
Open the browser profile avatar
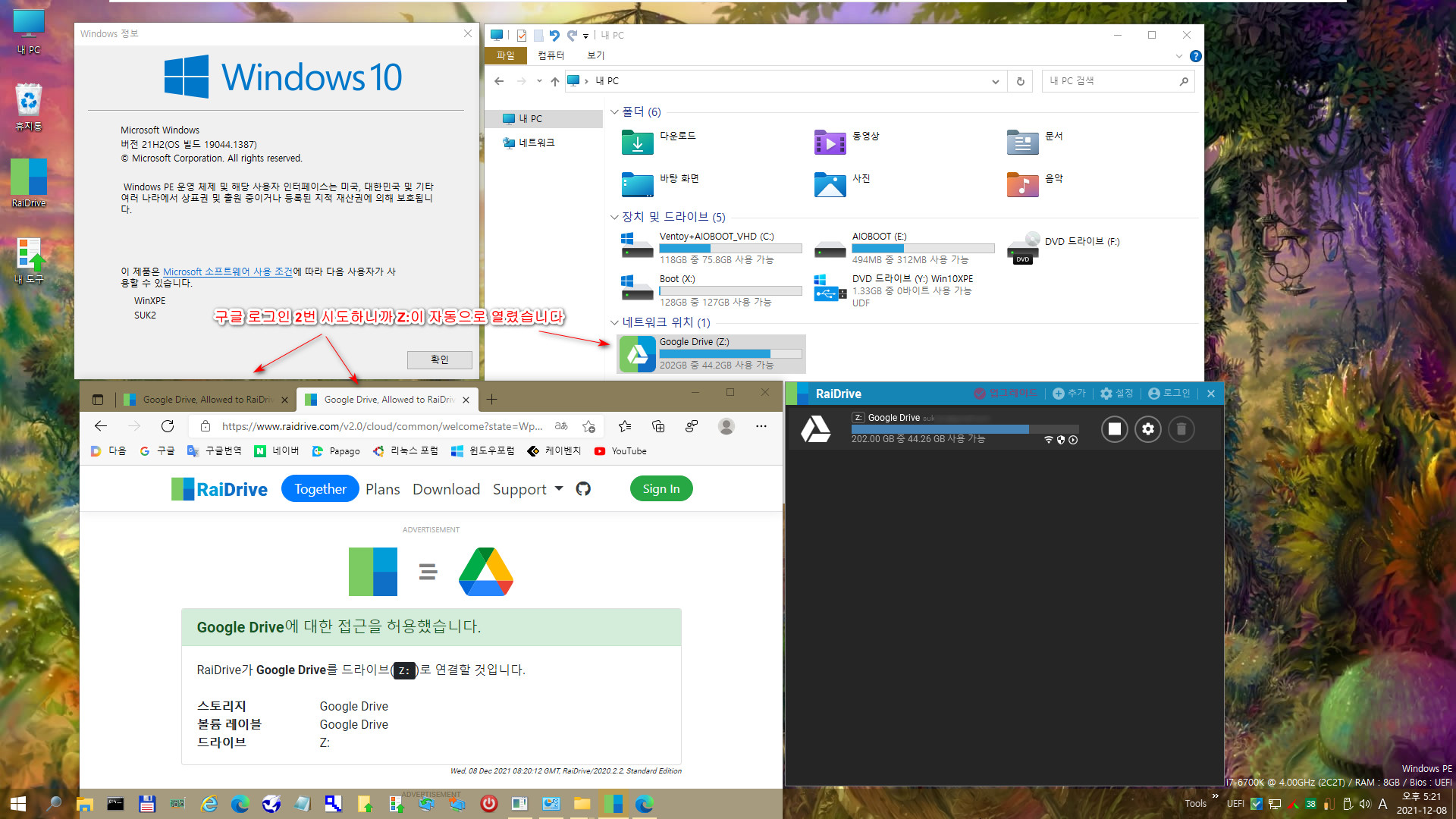(726, 426)
